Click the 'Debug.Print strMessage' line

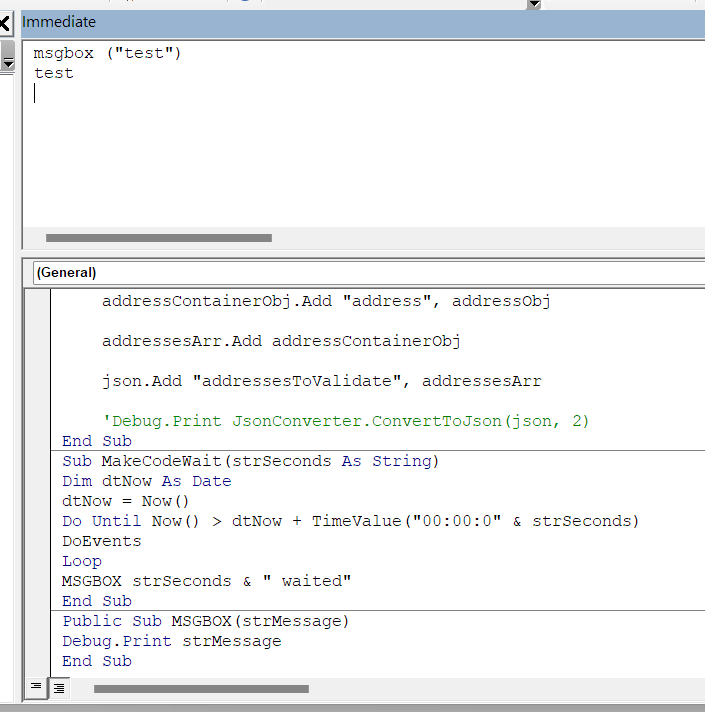tap(172, 641)
